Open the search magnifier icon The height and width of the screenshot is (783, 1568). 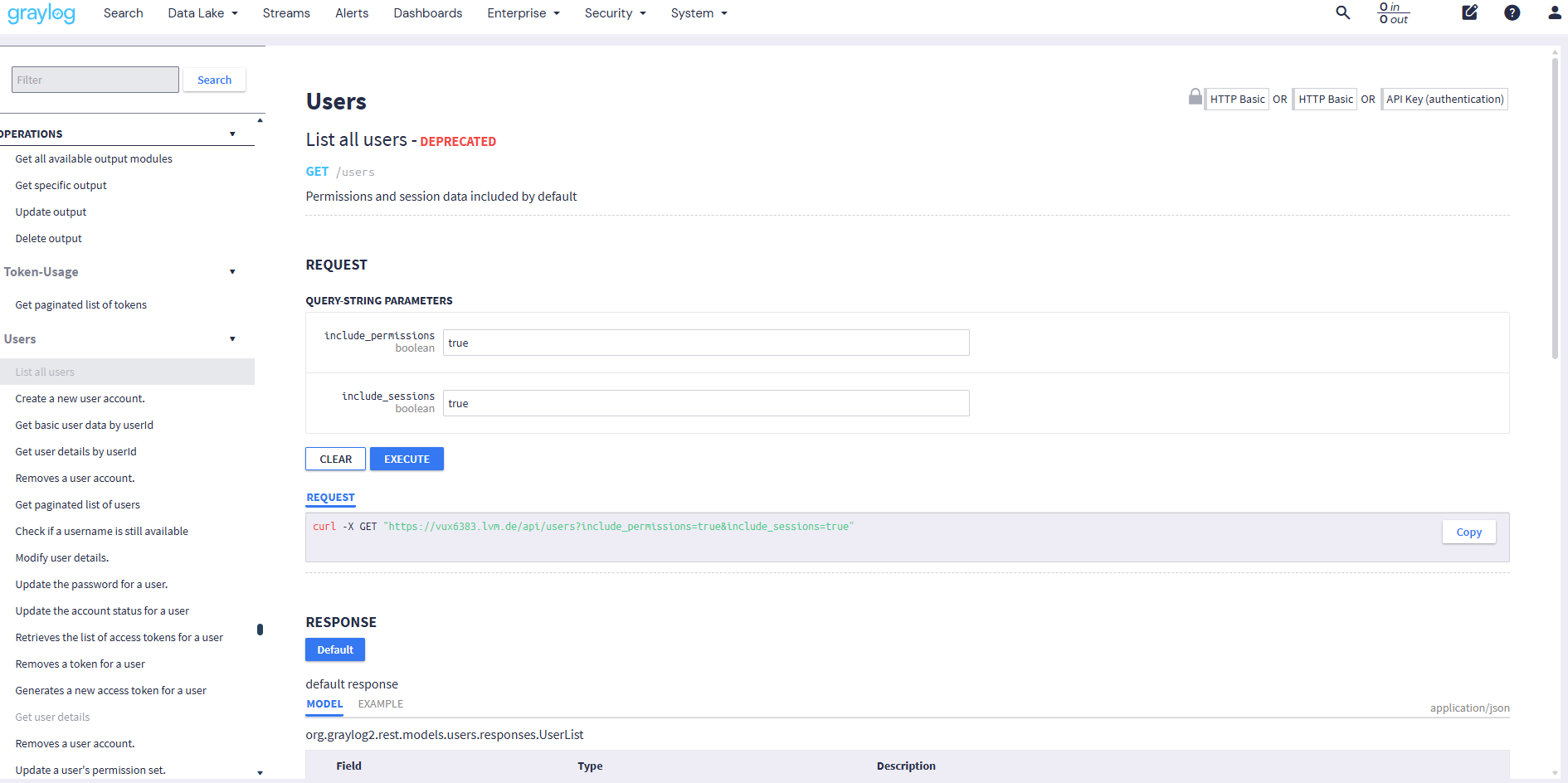pyautogui.click(x=1343, y=12)
